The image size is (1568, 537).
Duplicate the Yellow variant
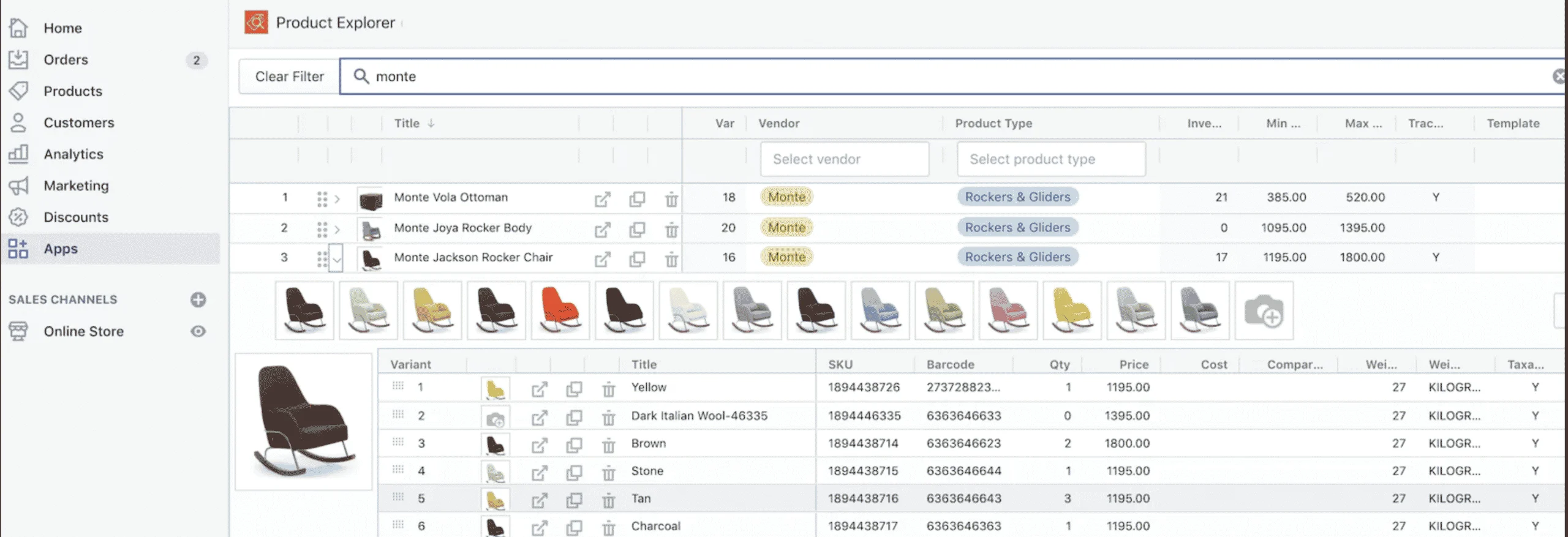[x=574, y=389]
